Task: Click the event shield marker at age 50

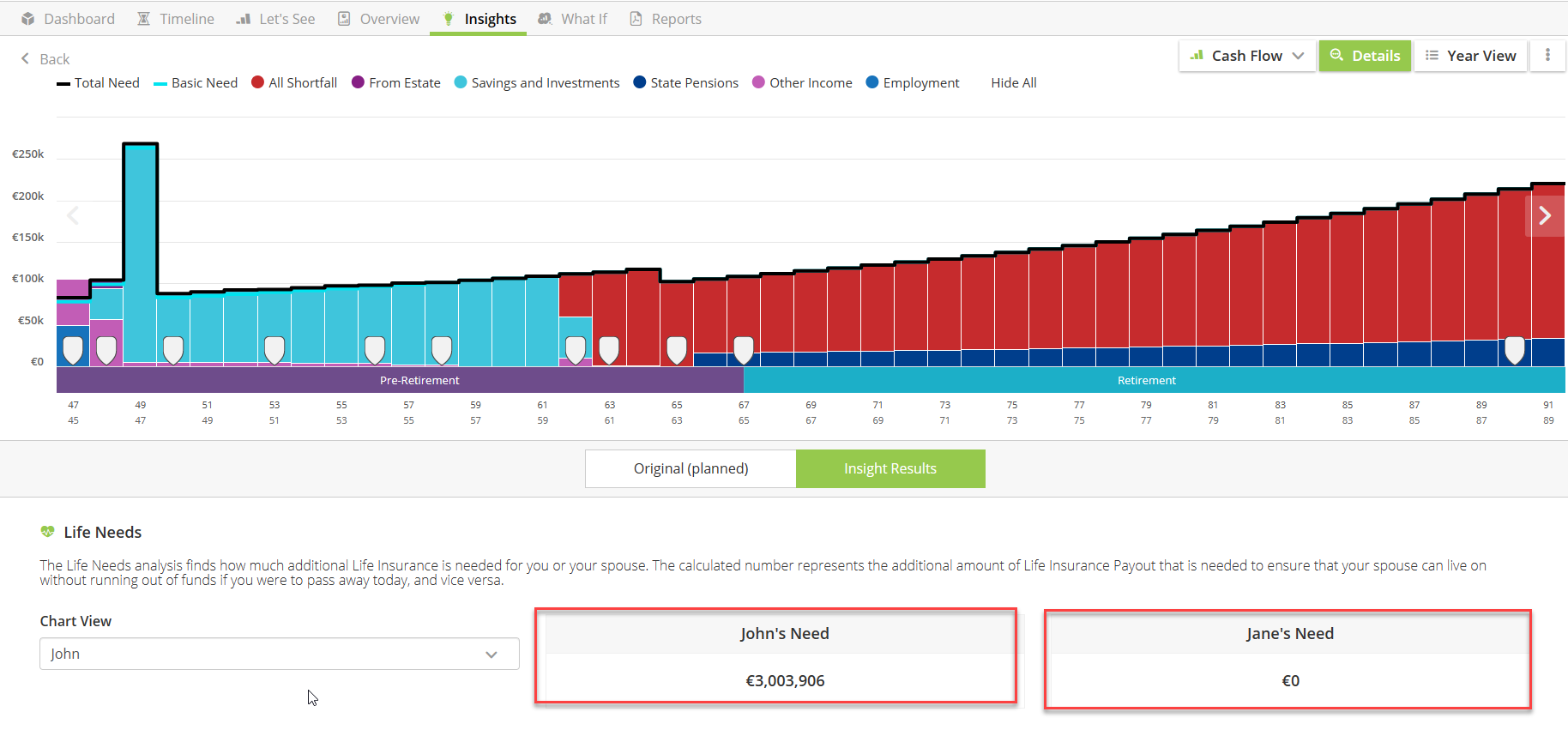Action: click(x=173, y=350)
